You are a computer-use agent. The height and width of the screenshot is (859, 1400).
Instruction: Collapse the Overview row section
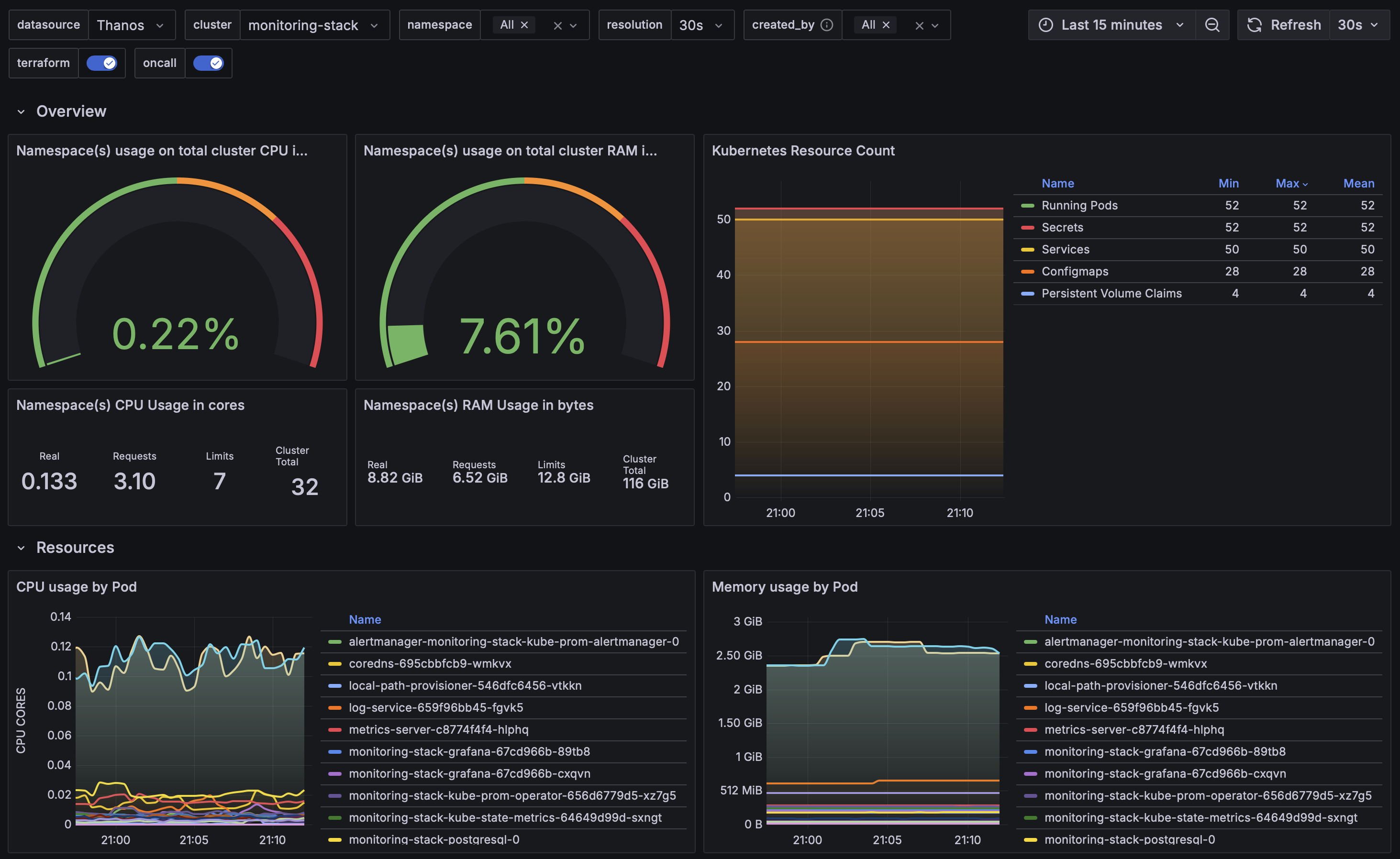(x=21, y=111)
